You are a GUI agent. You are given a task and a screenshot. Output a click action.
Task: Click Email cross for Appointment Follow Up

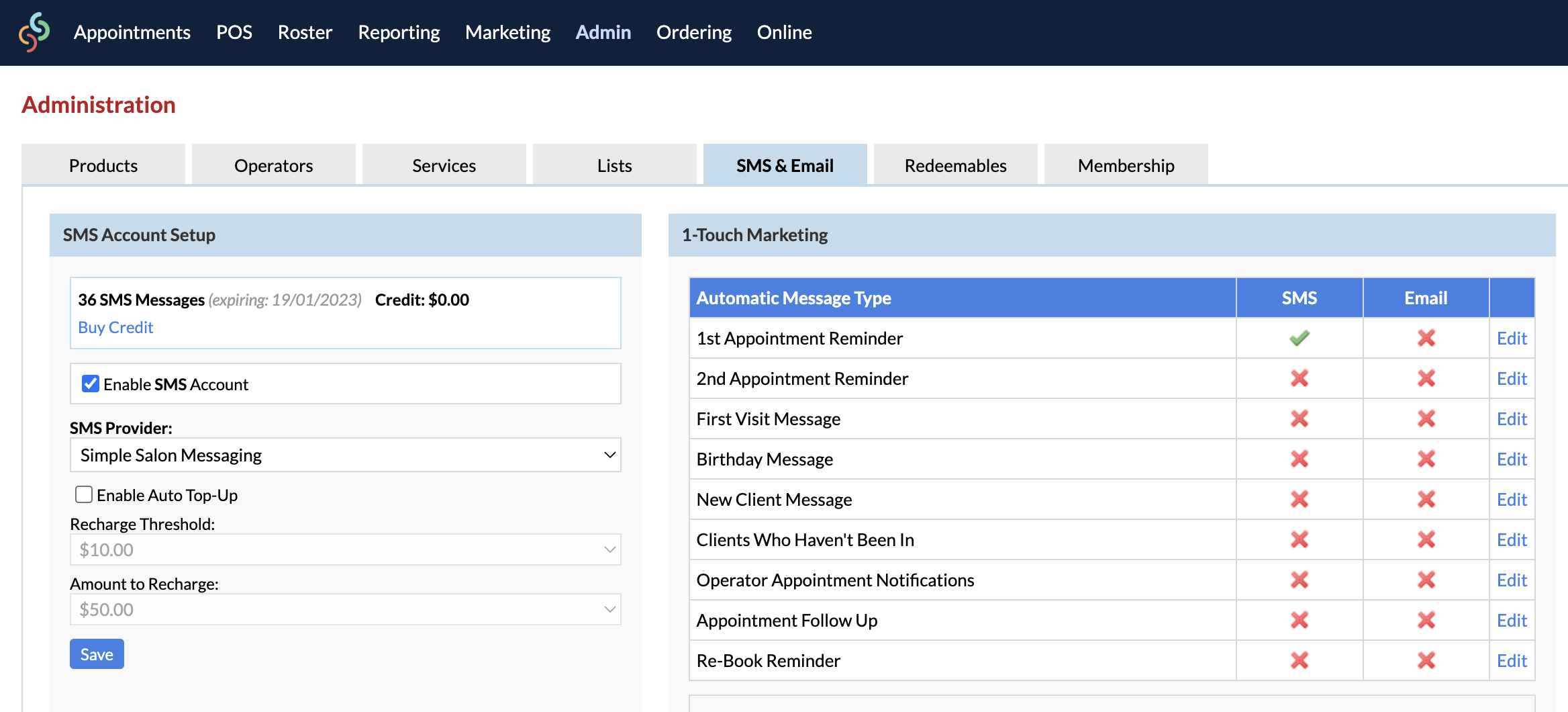pos(1426,620)
